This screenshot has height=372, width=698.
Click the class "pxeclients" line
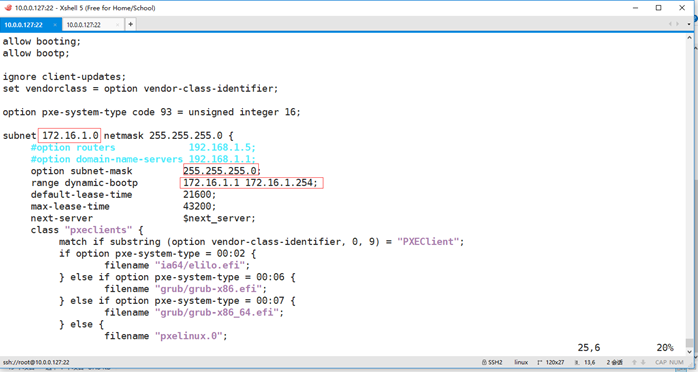click(x=87, y=230)
